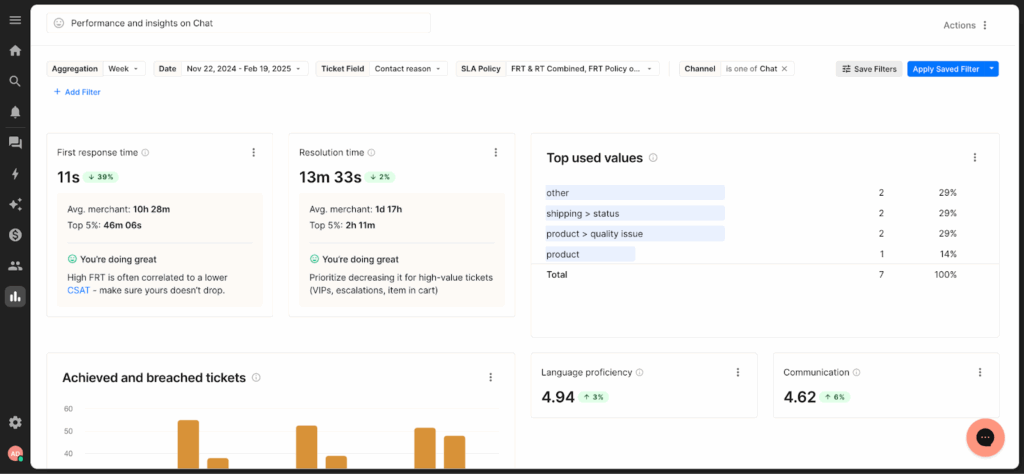Viewport: 1024px width, 474px height.
Task: Open the SLA Policy dropdown
Action: [583, 69]
